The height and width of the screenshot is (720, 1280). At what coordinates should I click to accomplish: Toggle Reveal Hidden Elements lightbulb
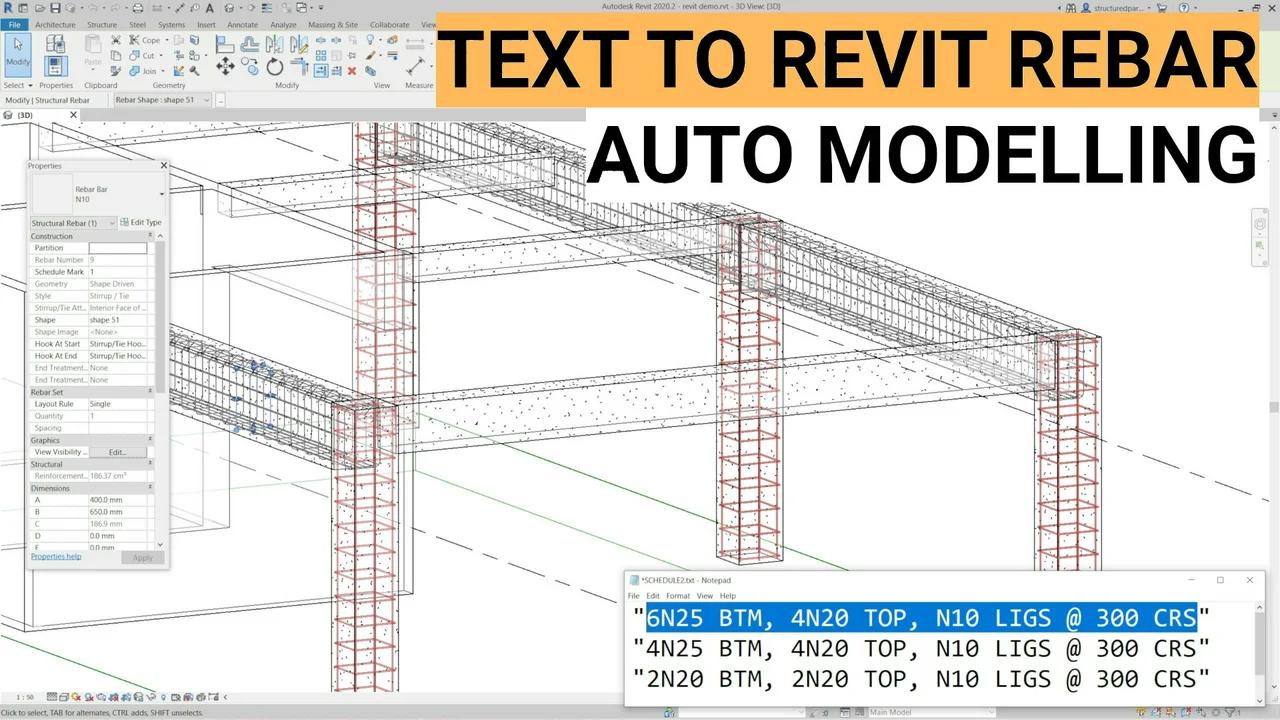[163, 695]
